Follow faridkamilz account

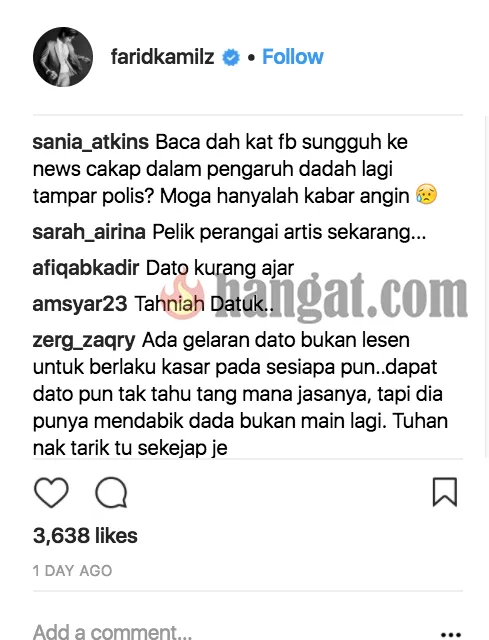(293, 57)
